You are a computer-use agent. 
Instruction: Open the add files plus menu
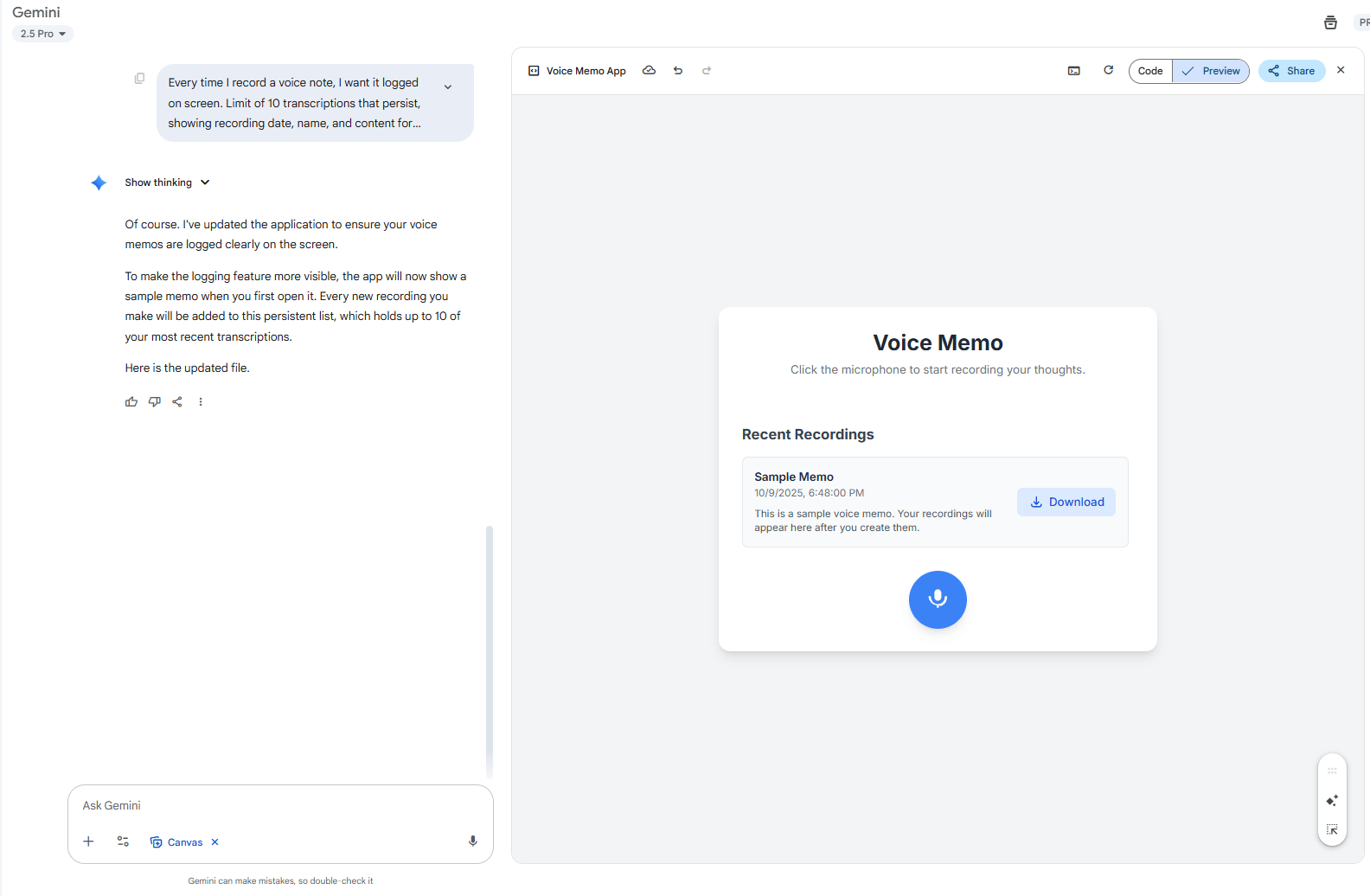pyautogui.click(x=88, y=842)
